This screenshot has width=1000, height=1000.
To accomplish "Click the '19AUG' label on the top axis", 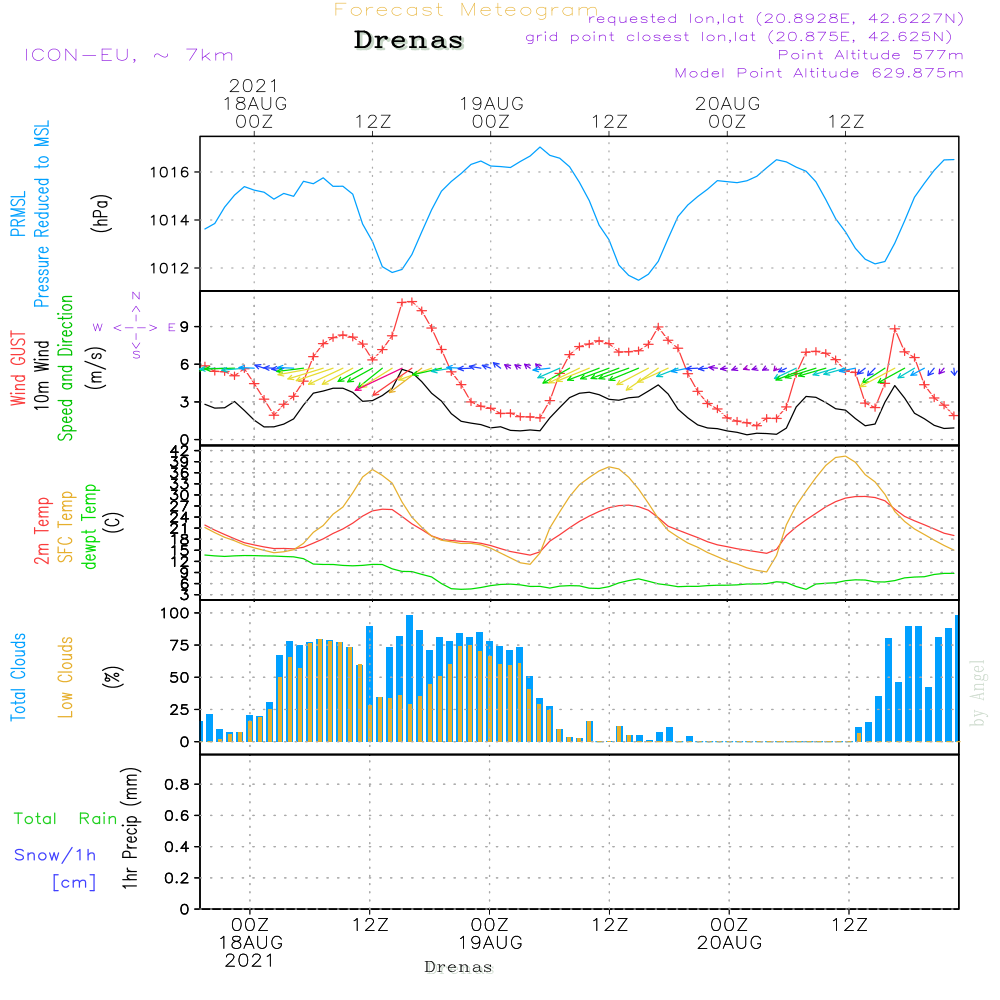I will click(x=492, y=103).
